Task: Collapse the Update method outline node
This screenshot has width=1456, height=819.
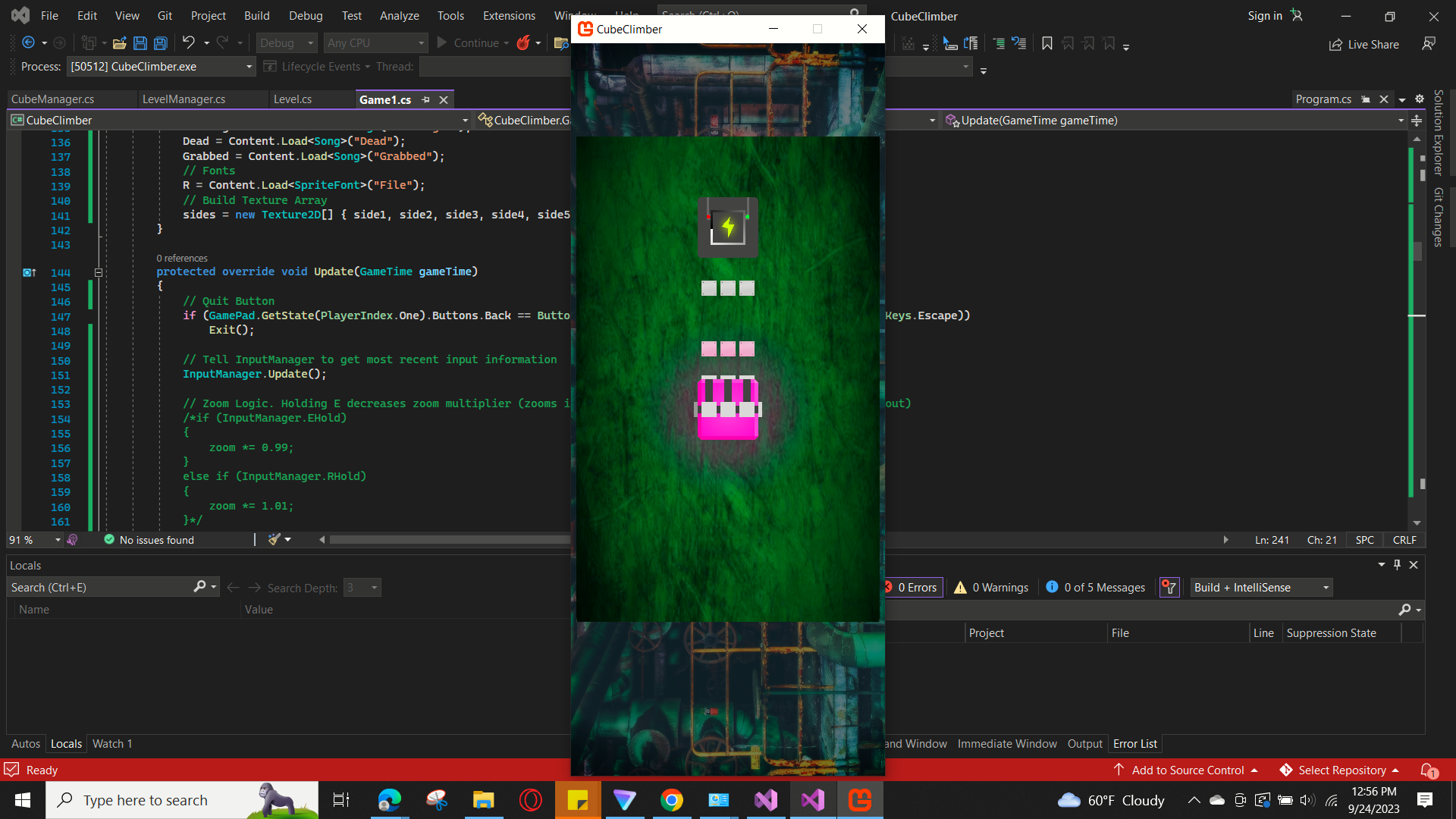Action: pos(99,272)
